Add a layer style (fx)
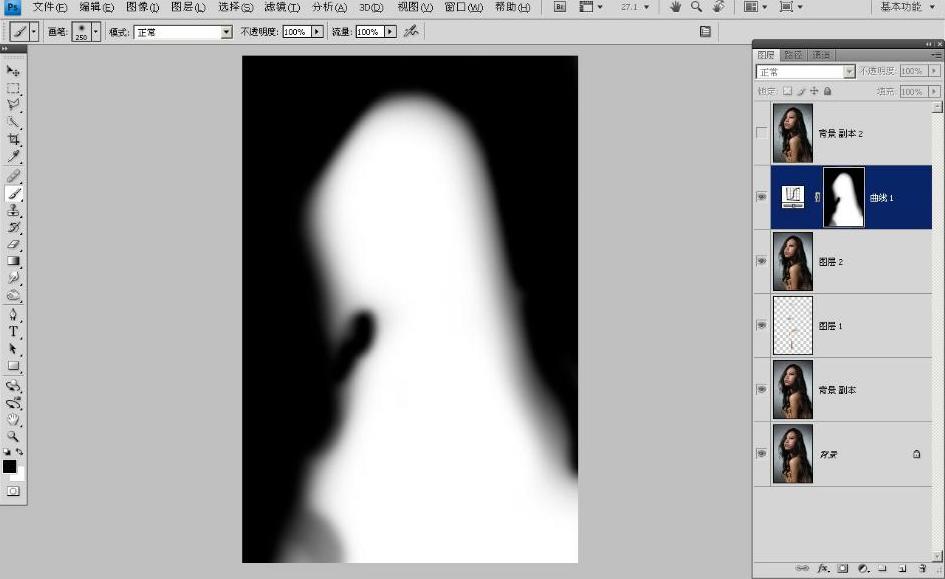945x579 pixels. point(823,568)
